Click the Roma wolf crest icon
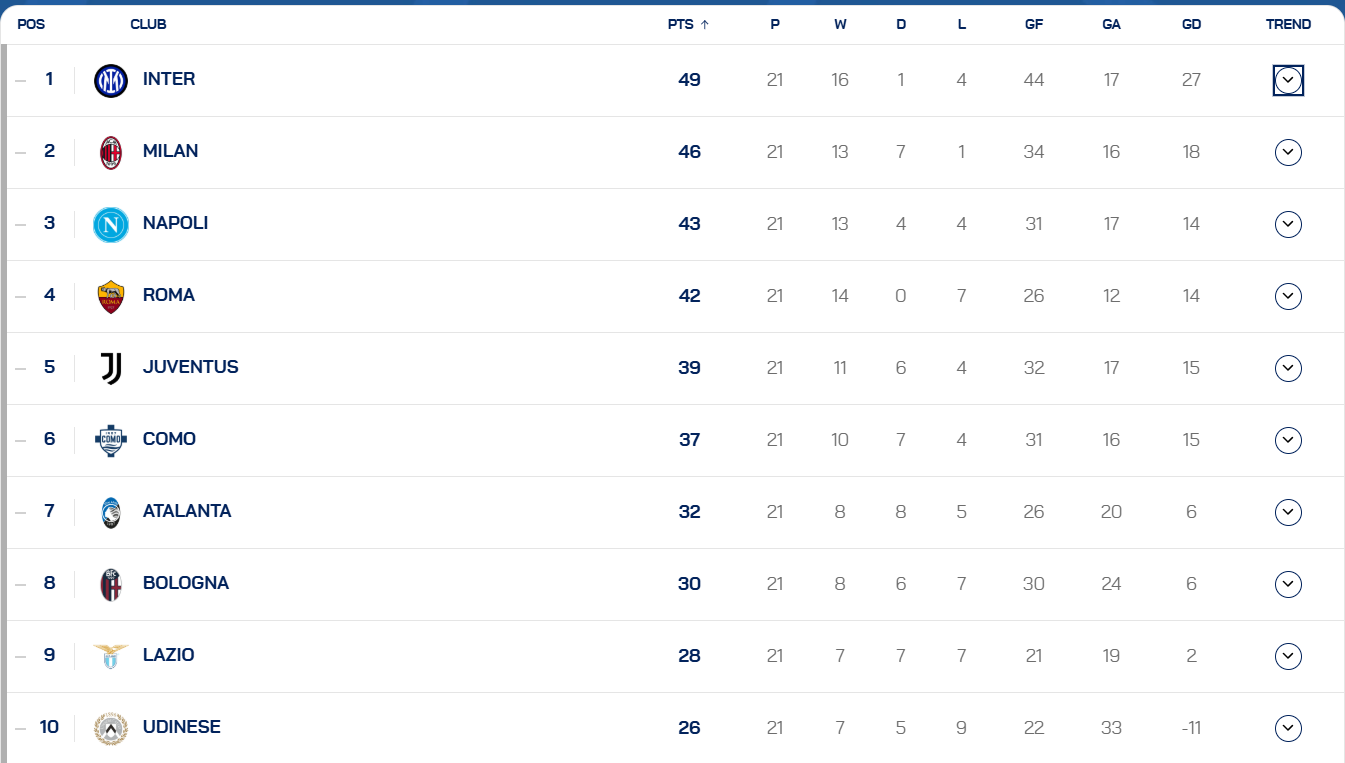Screen dimensions: 1345x763 (111, 297)
